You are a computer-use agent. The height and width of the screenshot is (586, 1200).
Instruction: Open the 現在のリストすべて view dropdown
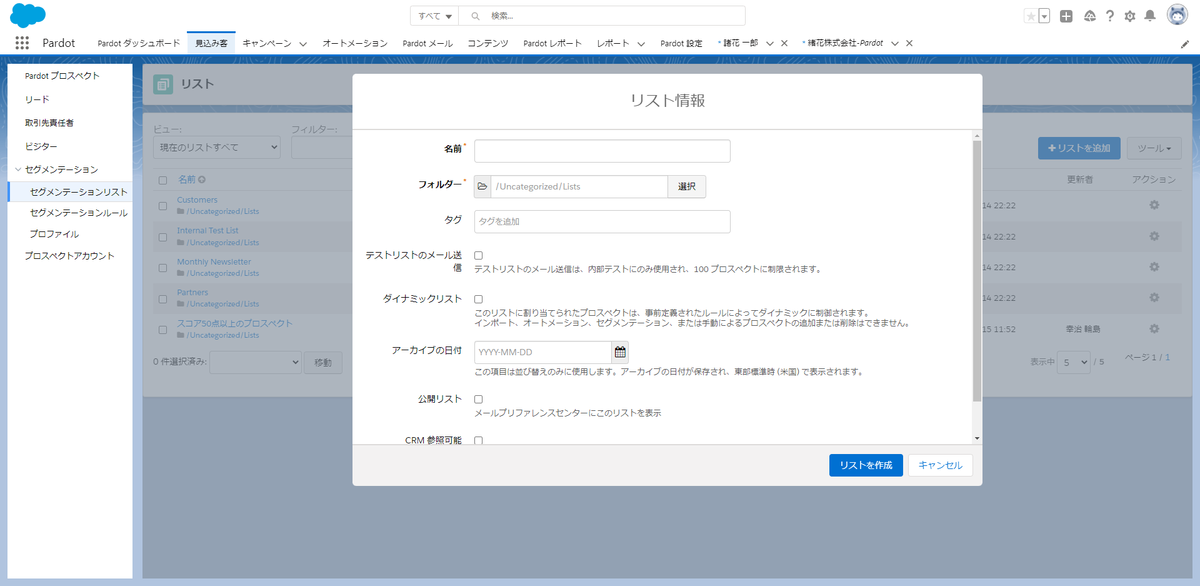tap(217, 147)
